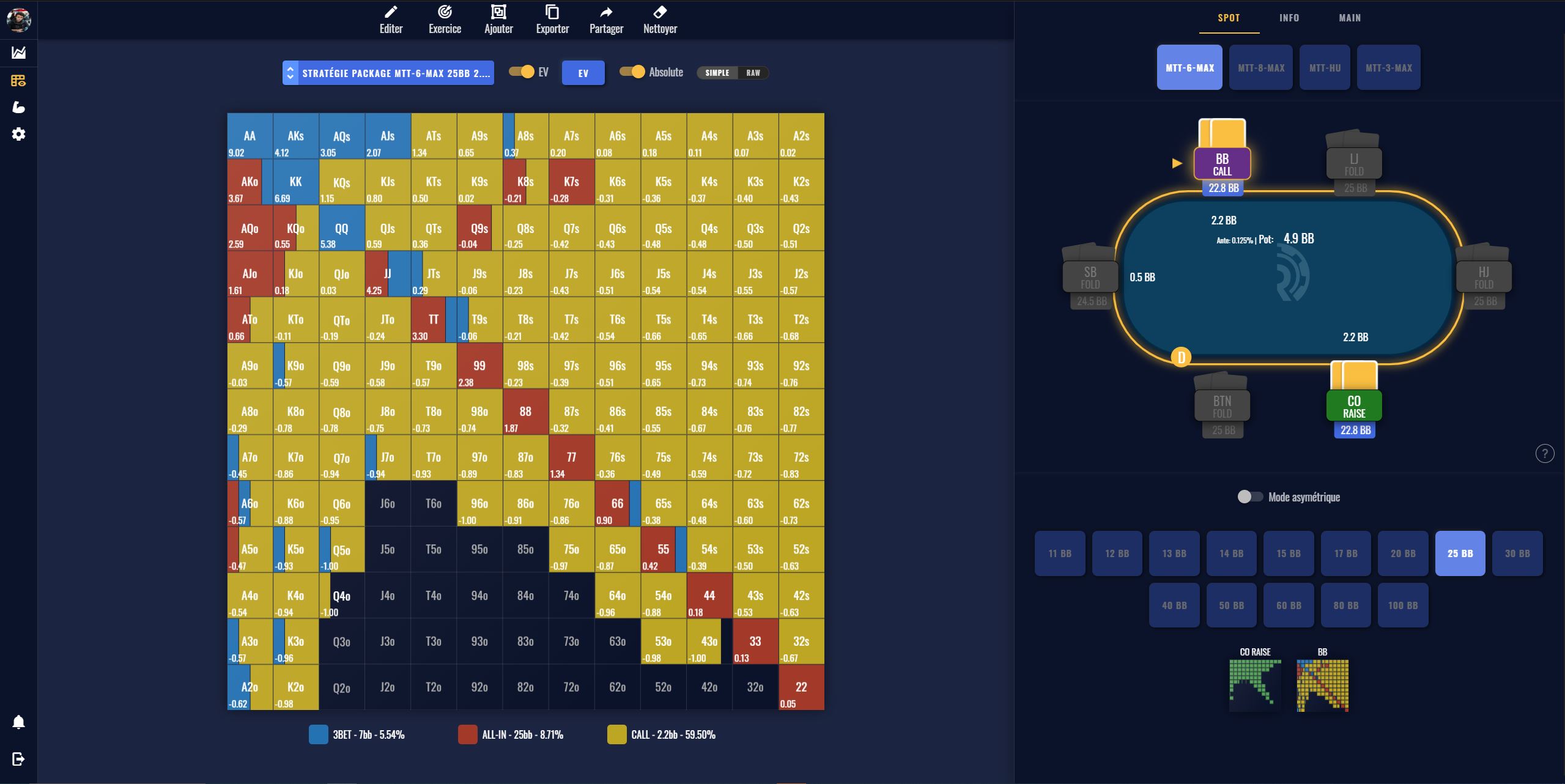
Task: Open the Exercice target icon
Action: coord(445,12)
